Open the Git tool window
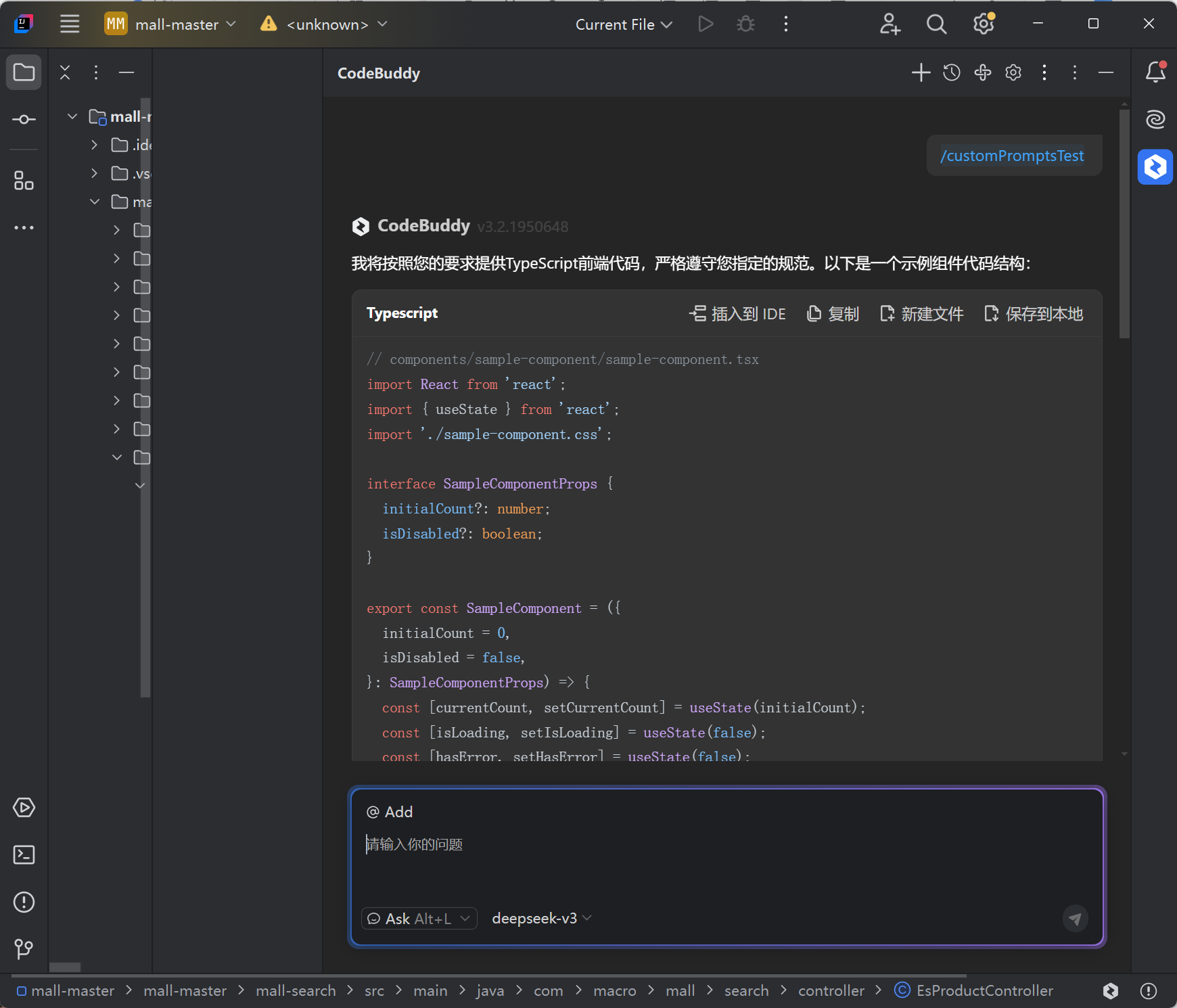Viewport: 1177px width, 1008px height. (x=24, y=949)
